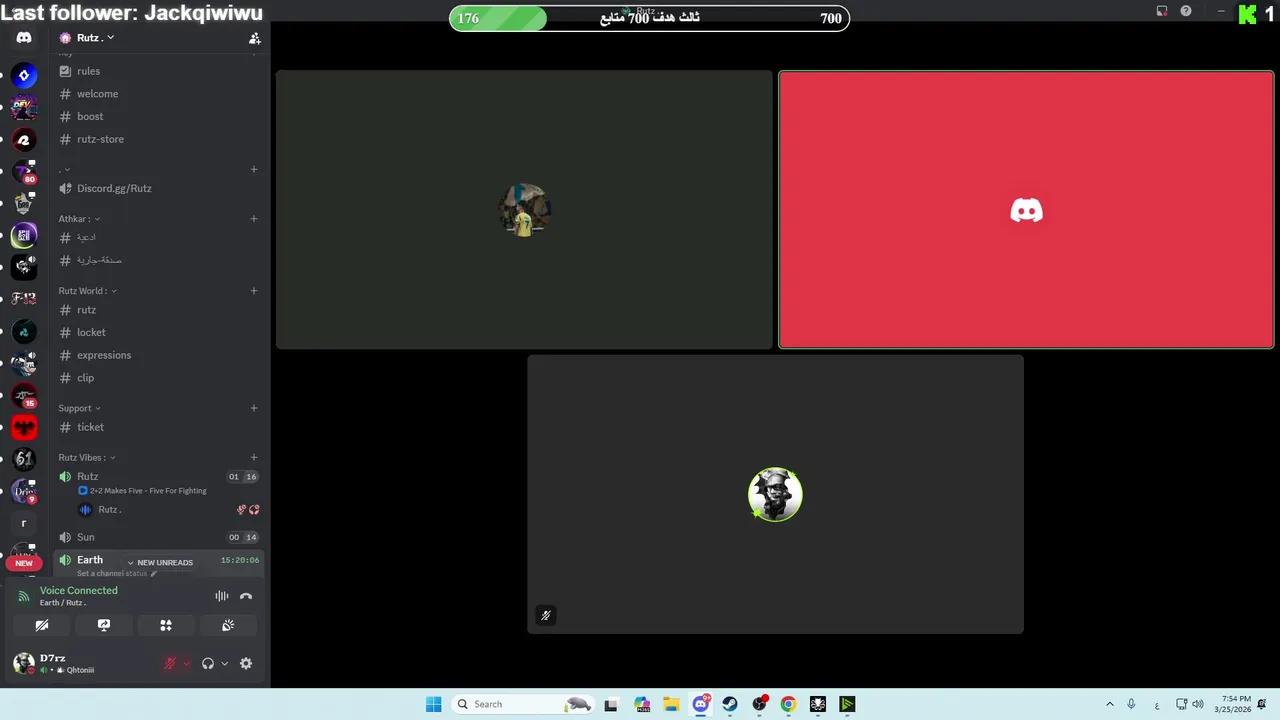Open Windows Start menu
1280x720 pixels.
coord(433,704)
